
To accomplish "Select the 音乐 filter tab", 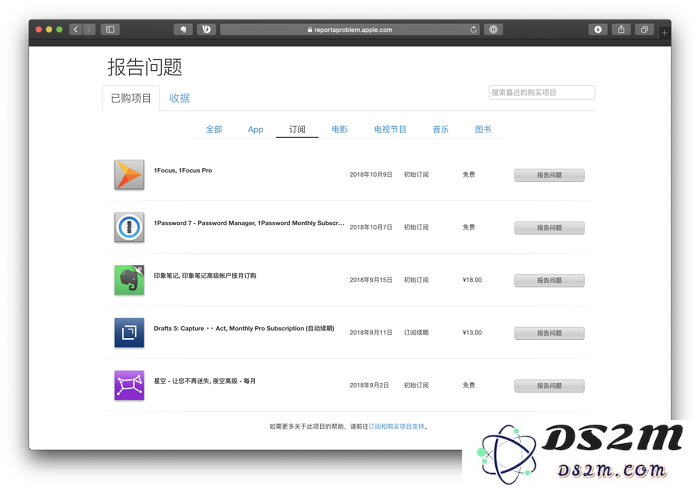I will pyautogui.click(x=441, y=129).
